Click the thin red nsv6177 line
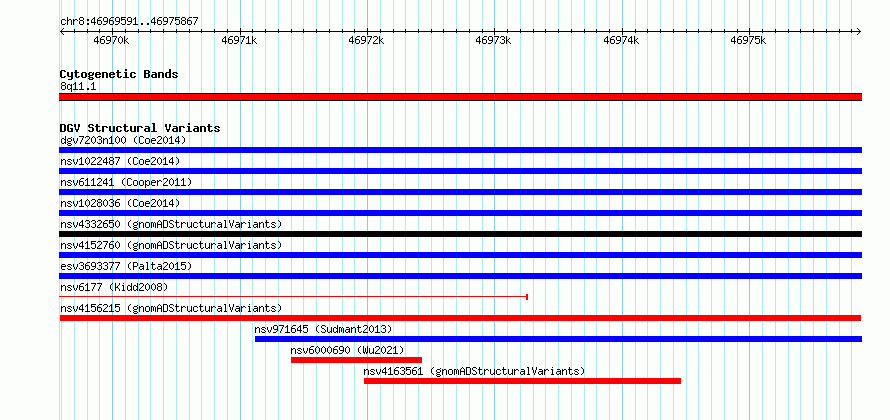Image resolution: width=890 pixels, height=420 pixels. [293, 297]
